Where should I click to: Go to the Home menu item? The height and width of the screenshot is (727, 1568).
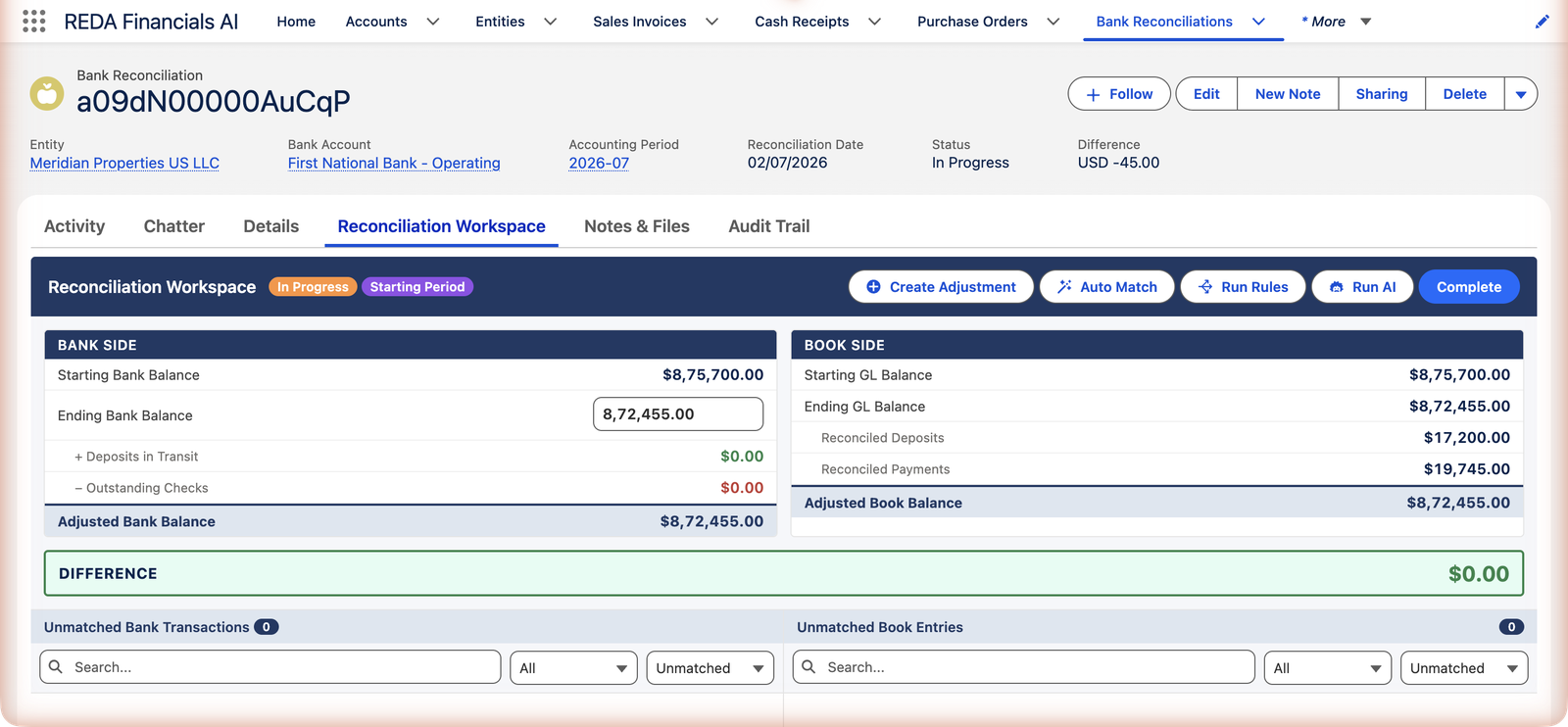click(x=296, y=22)
